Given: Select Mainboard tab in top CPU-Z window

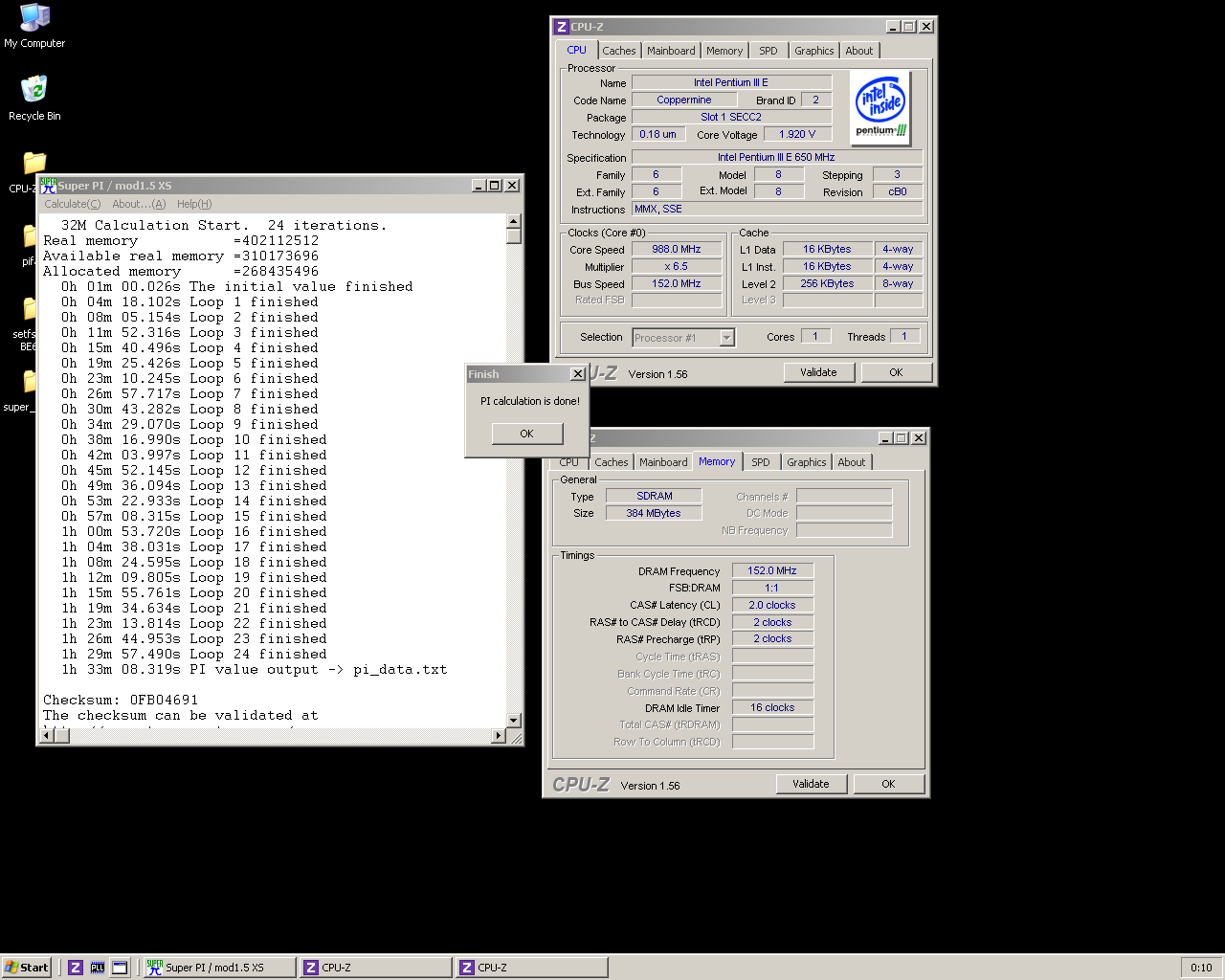Looking at the screenshot, I should [671, 51].
